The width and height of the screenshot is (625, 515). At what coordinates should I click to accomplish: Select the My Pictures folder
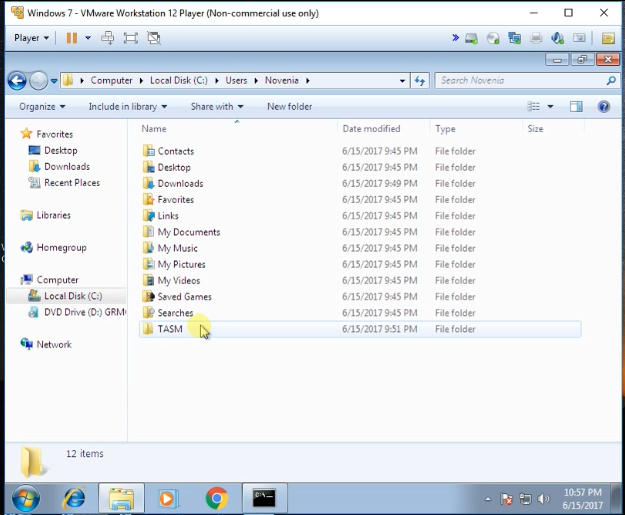(x=181, y=264)
